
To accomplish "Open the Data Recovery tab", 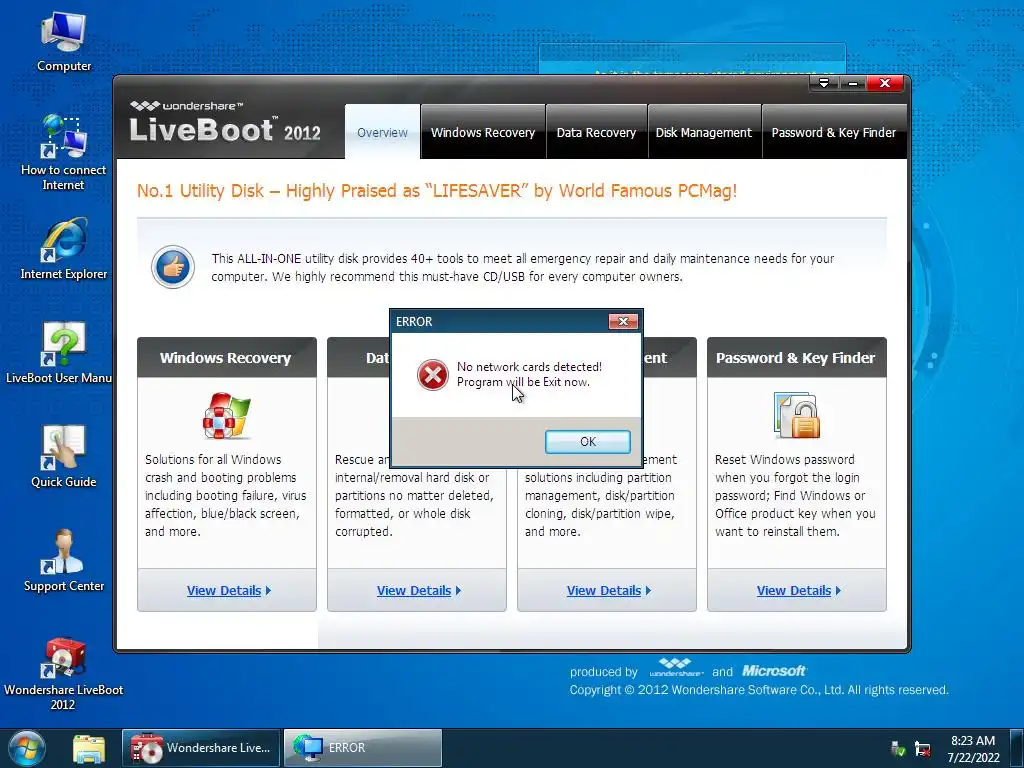I will tap(596, 132).
